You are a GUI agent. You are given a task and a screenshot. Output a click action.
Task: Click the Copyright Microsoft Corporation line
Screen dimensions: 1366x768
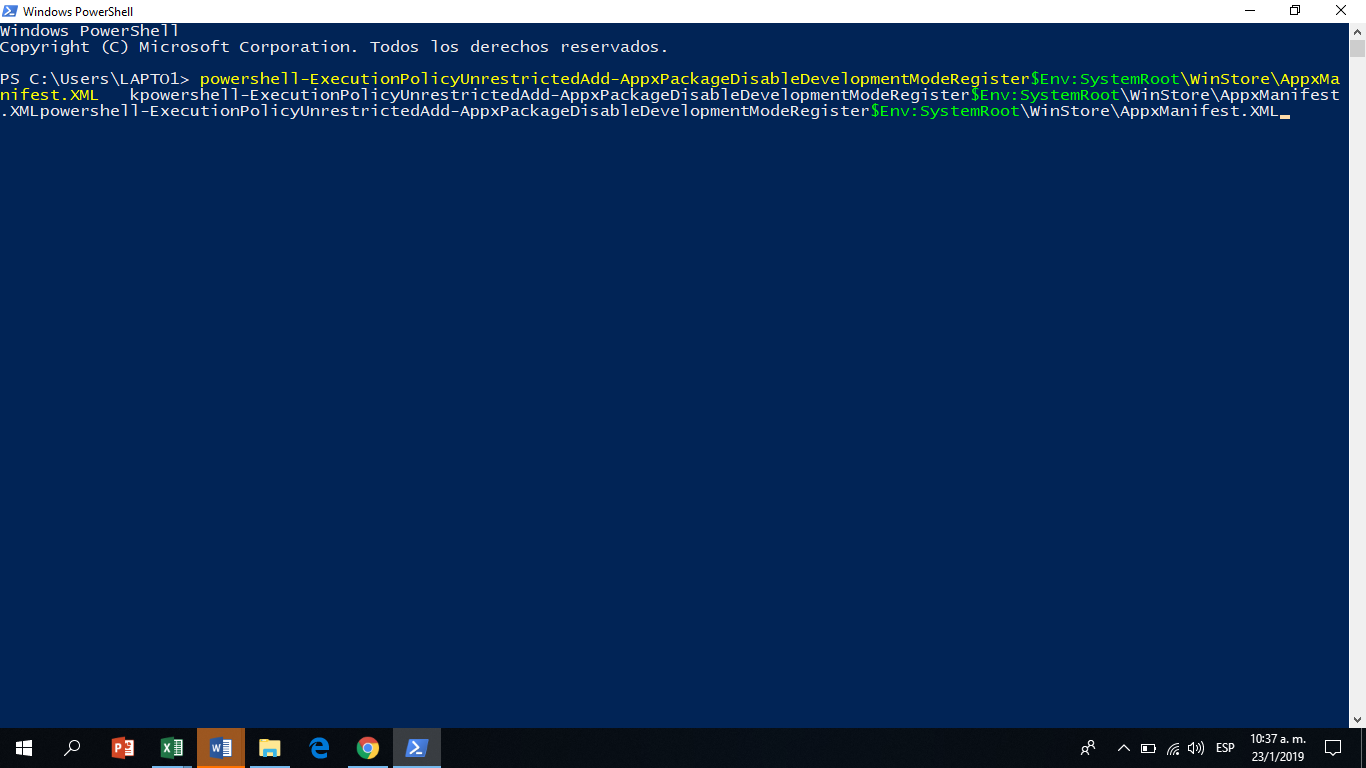point(334,47)
